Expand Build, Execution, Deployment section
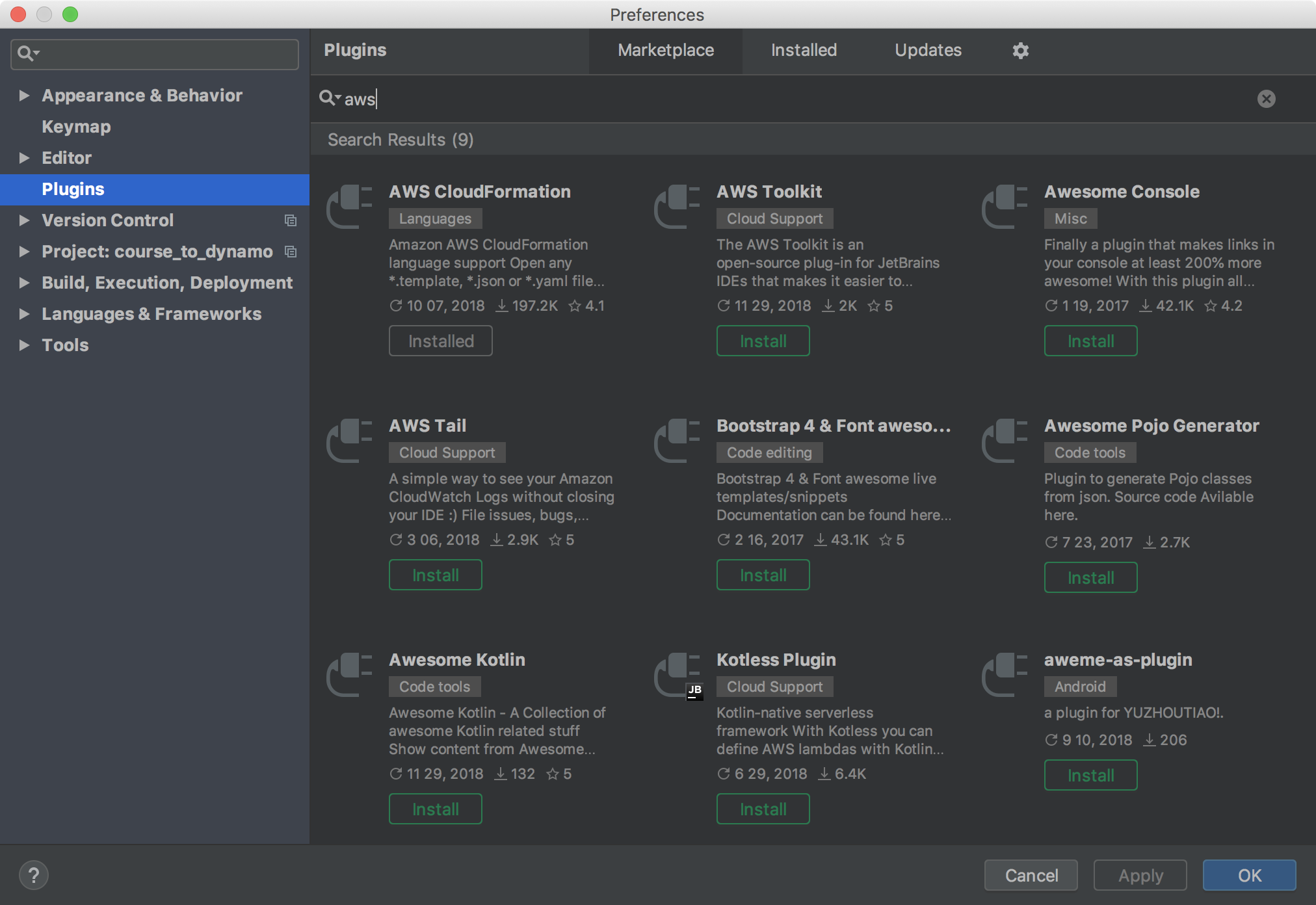 [25, 283]
